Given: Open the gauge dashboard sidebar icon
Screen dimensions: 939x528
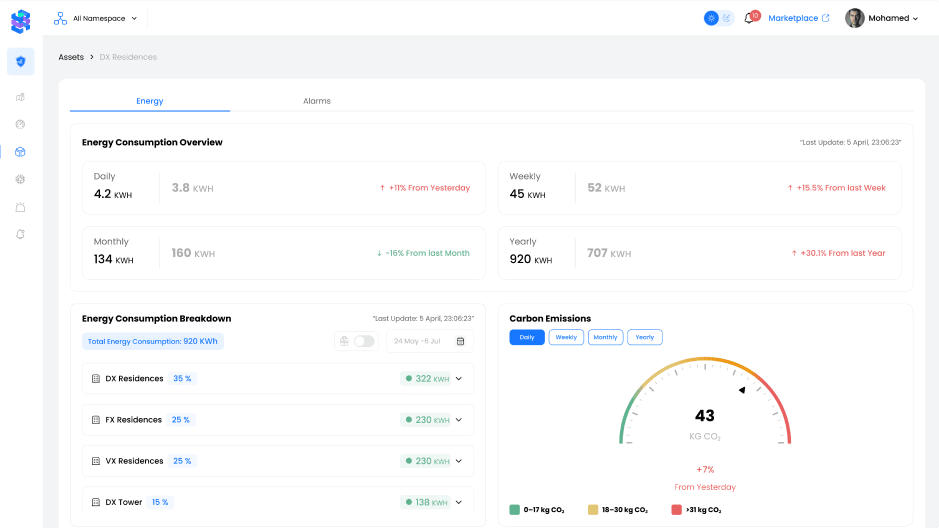Looking at the screenshot, I should point(20,124).
